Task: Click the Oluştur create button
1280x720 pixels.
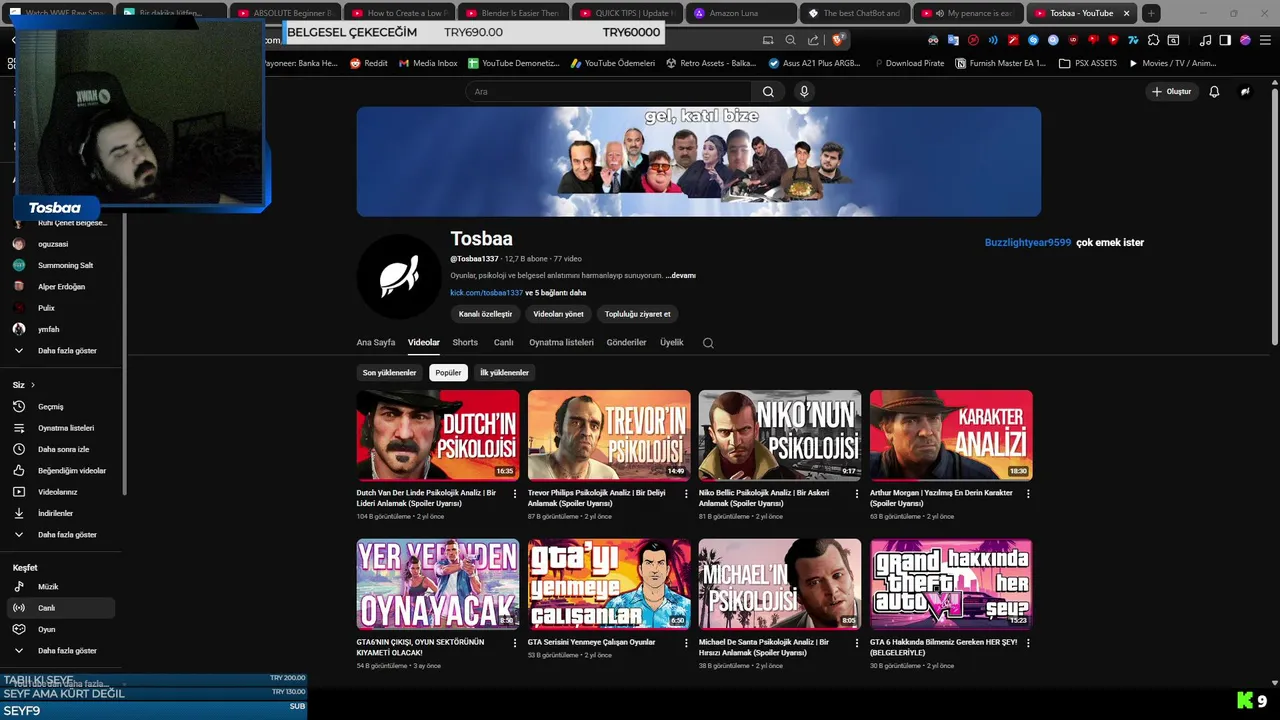Action: (1171, 91)
